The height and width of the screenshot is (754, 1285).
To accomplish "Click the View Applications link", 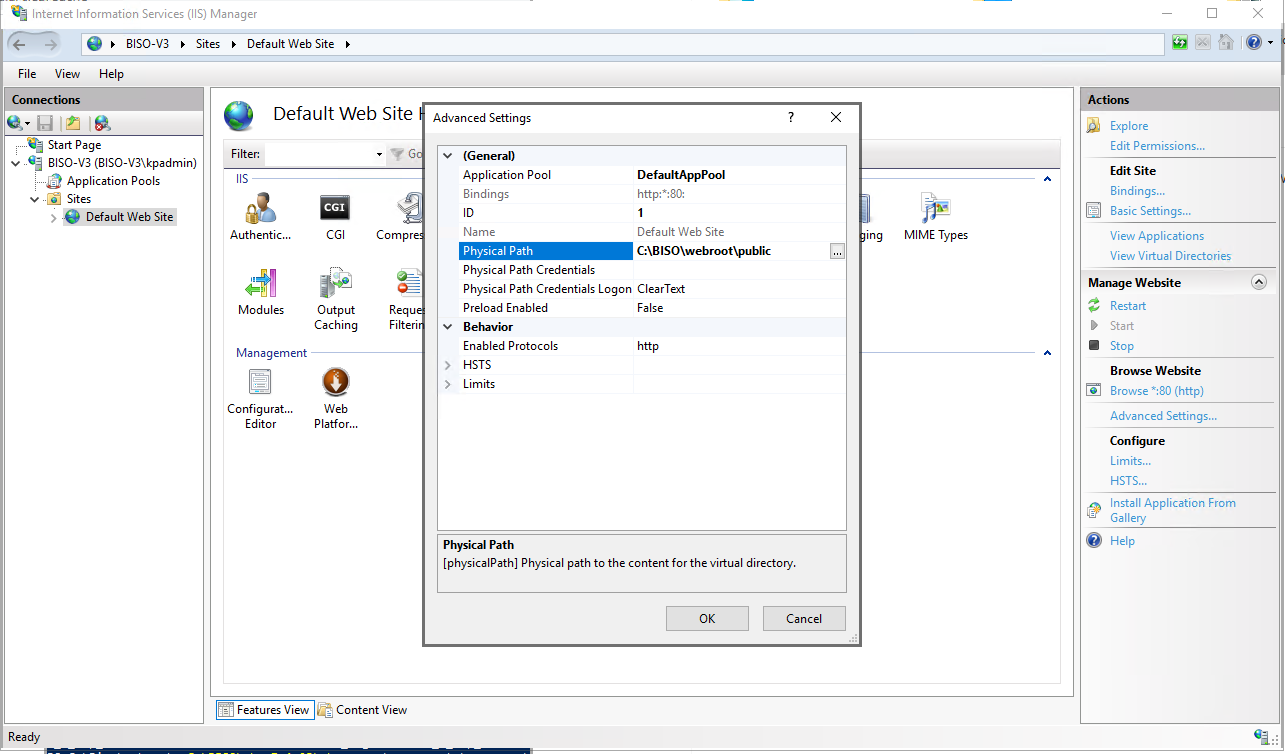I will tap(1157, 236).
